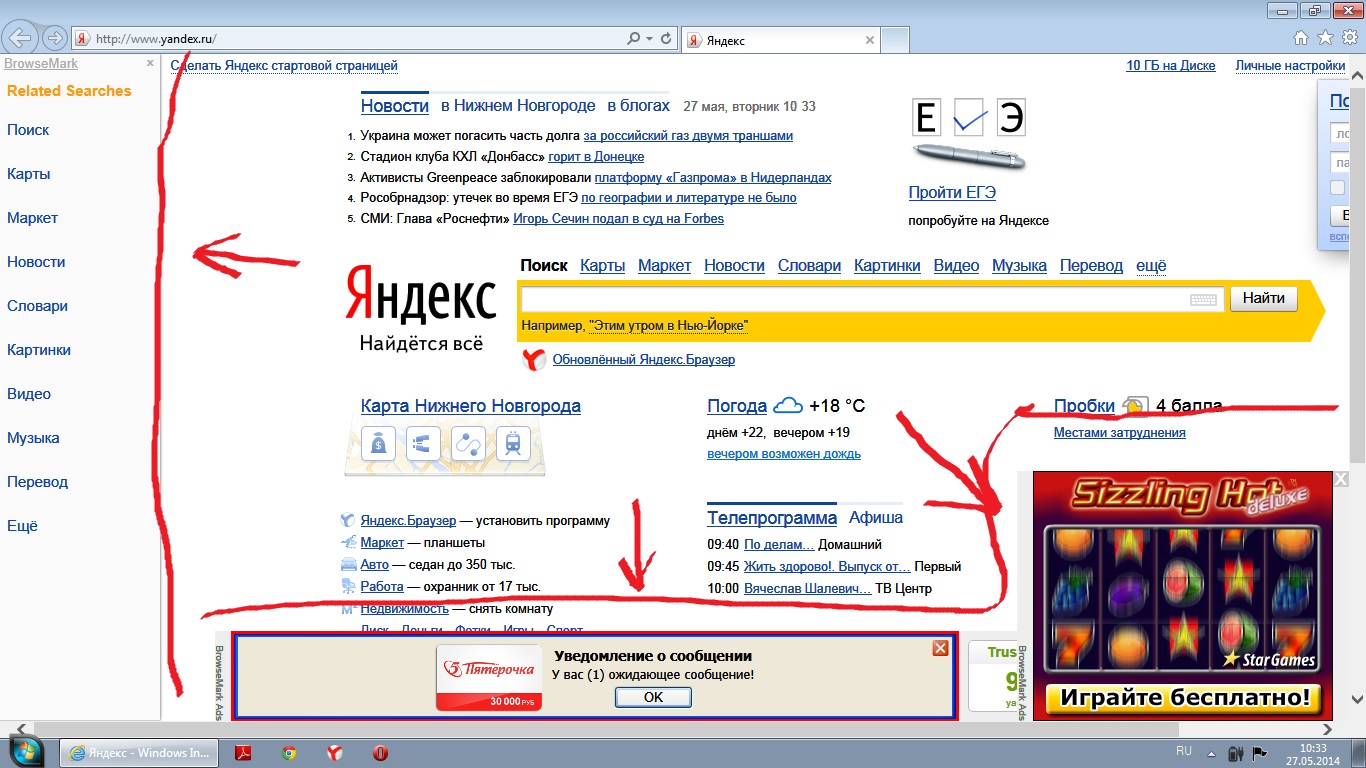Click OK in the Пятёрочка notification
The image size is (1366, 768).
tap(653, 697)
